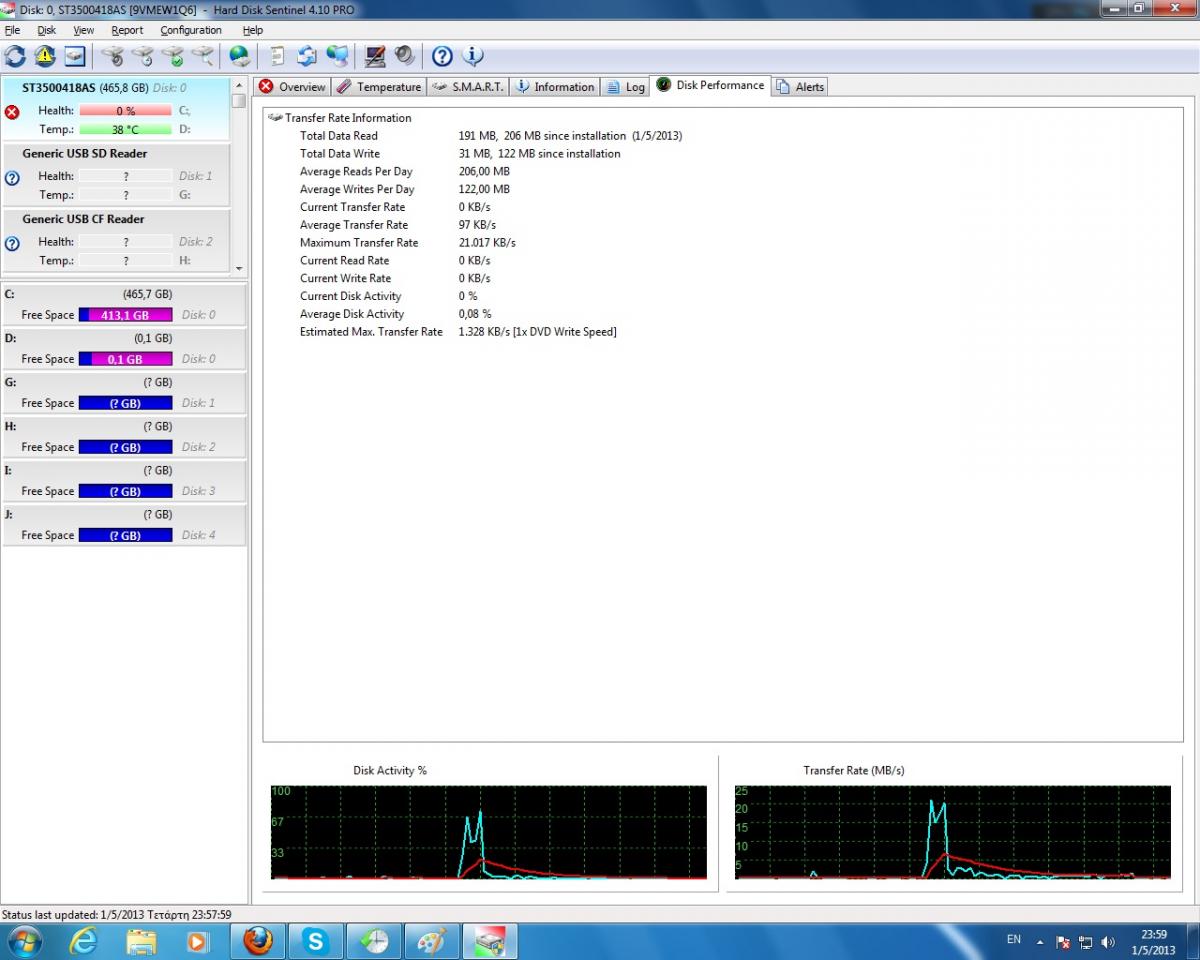
Task: Click the Disk Activity % graph
Action: click(x=489, y=832)
